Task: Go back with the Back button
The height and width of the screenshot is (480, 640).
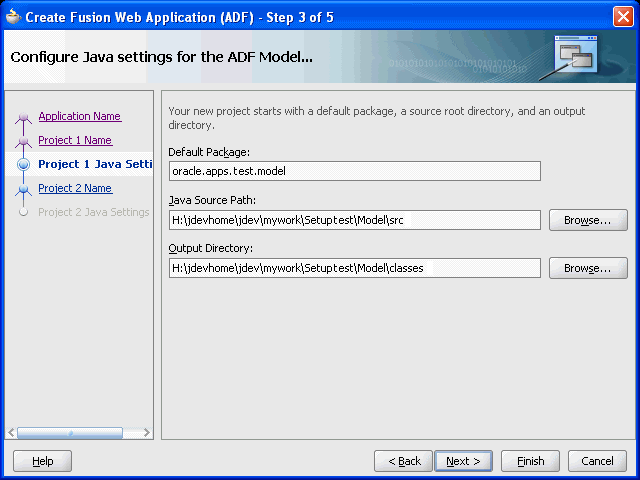Action: [403, 461]
